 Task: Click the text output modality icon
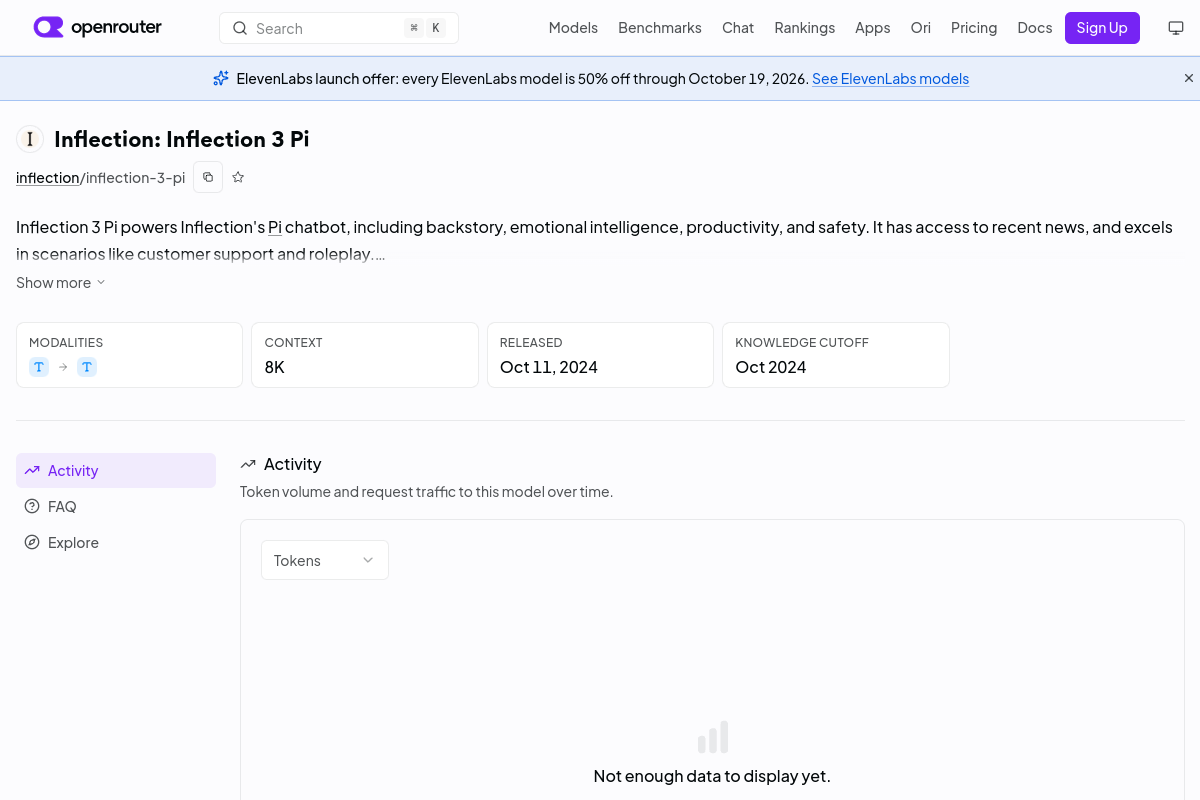(x=87, y=367)
